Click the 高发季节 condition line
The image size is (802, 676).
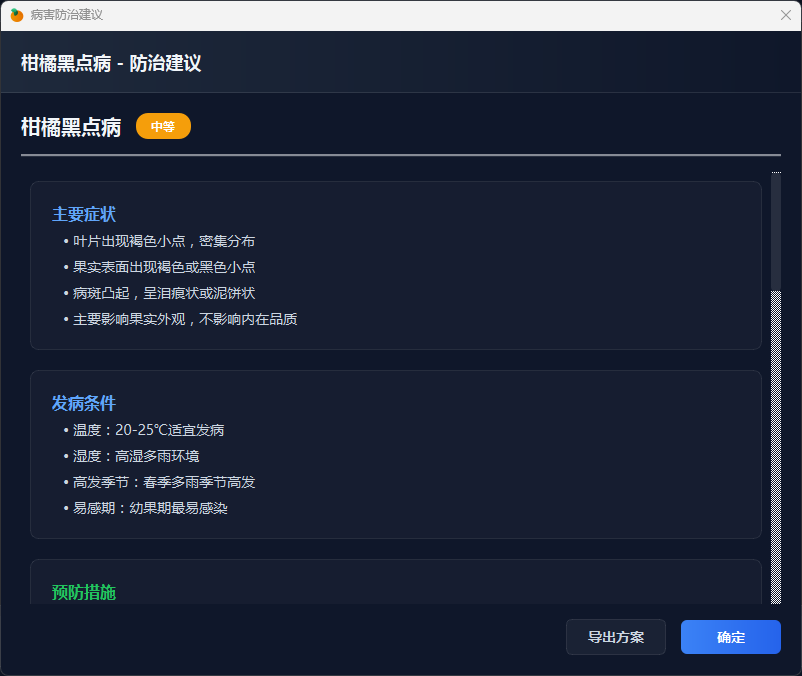tap(164, 482)
